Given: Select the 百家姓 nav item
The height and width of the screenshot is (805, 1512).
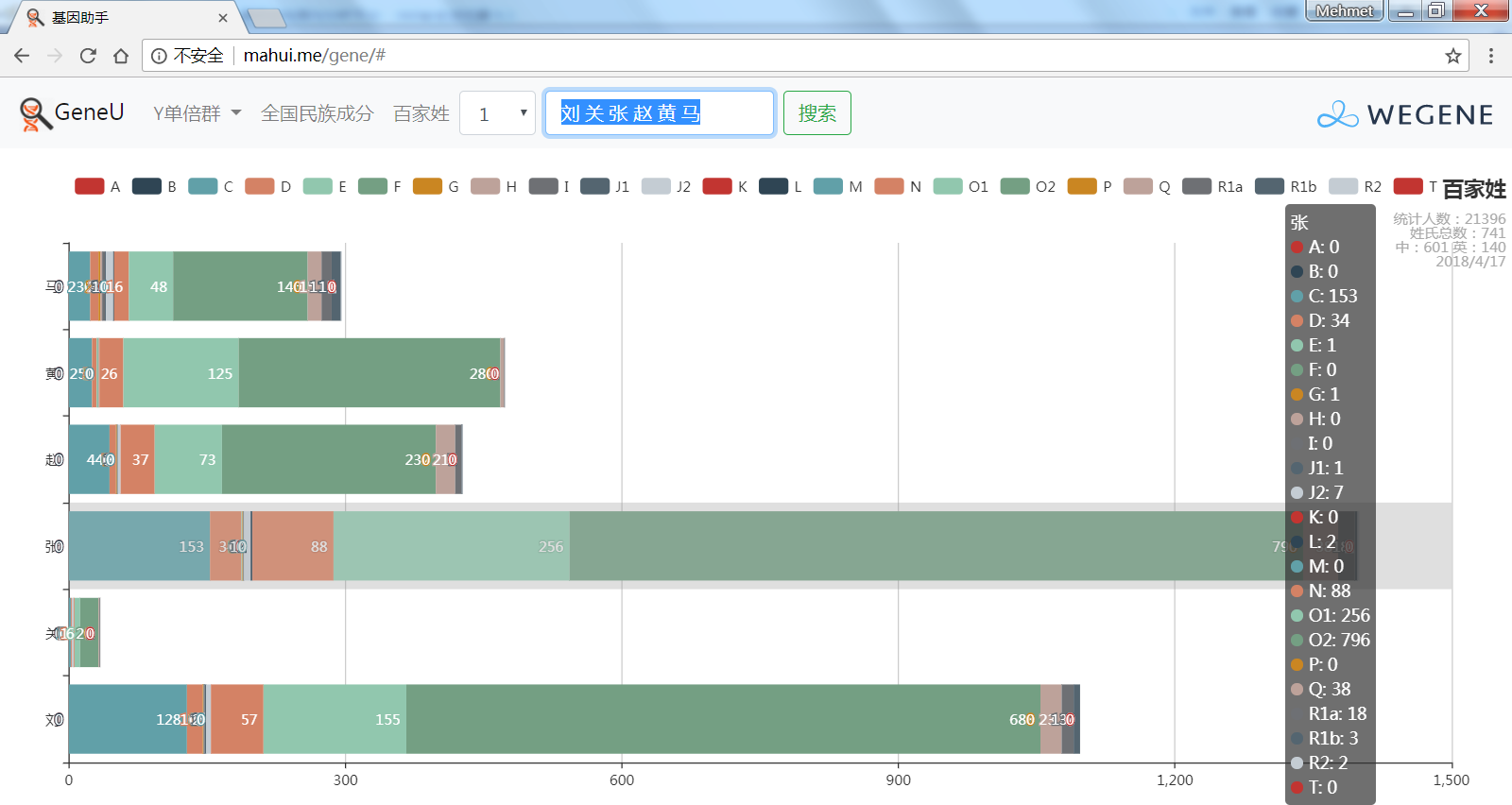Looking at the screenshot, I should tap(421, 113).
